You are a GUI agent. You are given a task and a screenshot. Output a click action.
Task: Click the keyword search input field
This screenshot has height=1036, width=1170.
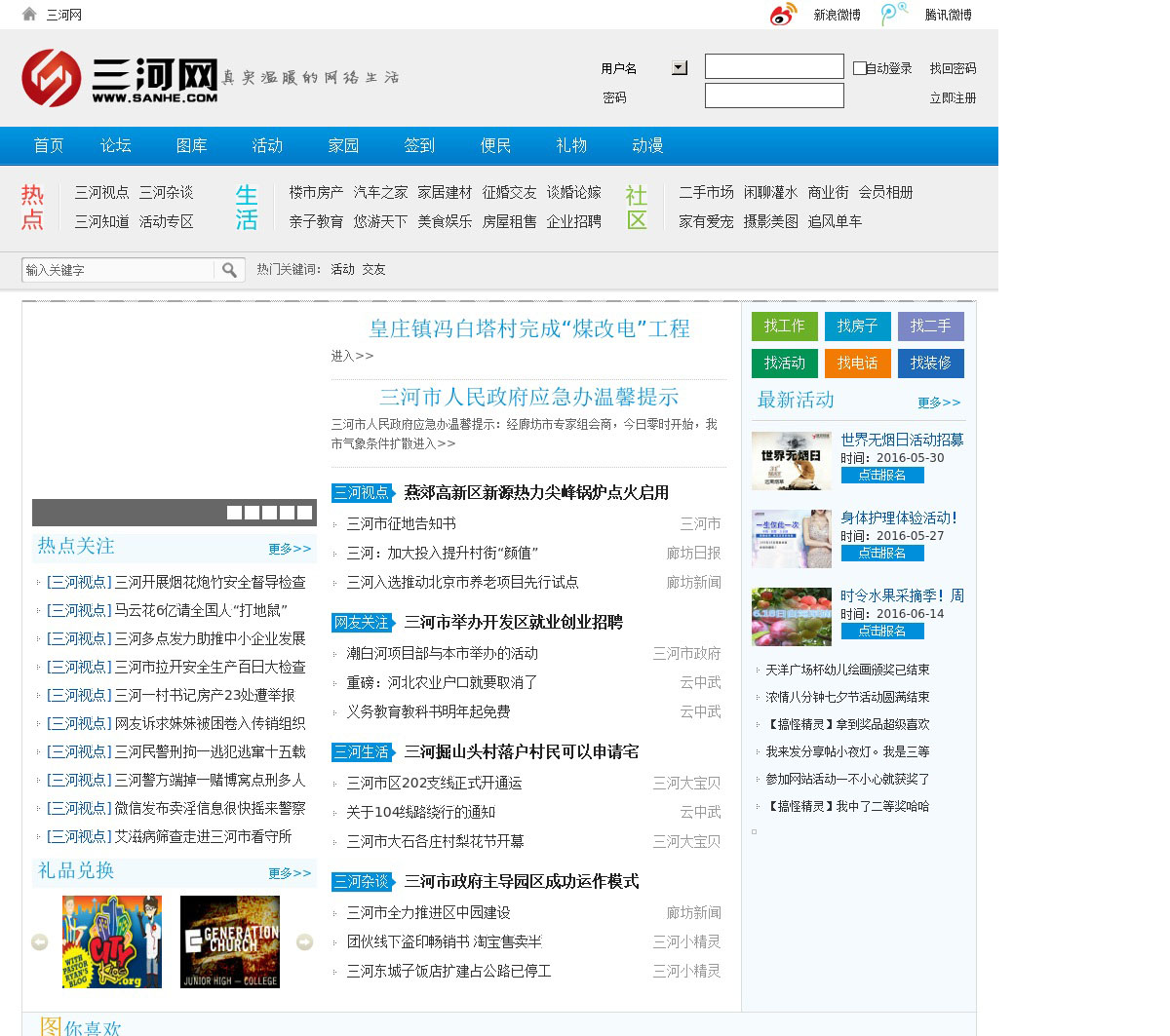click(118, 270)
